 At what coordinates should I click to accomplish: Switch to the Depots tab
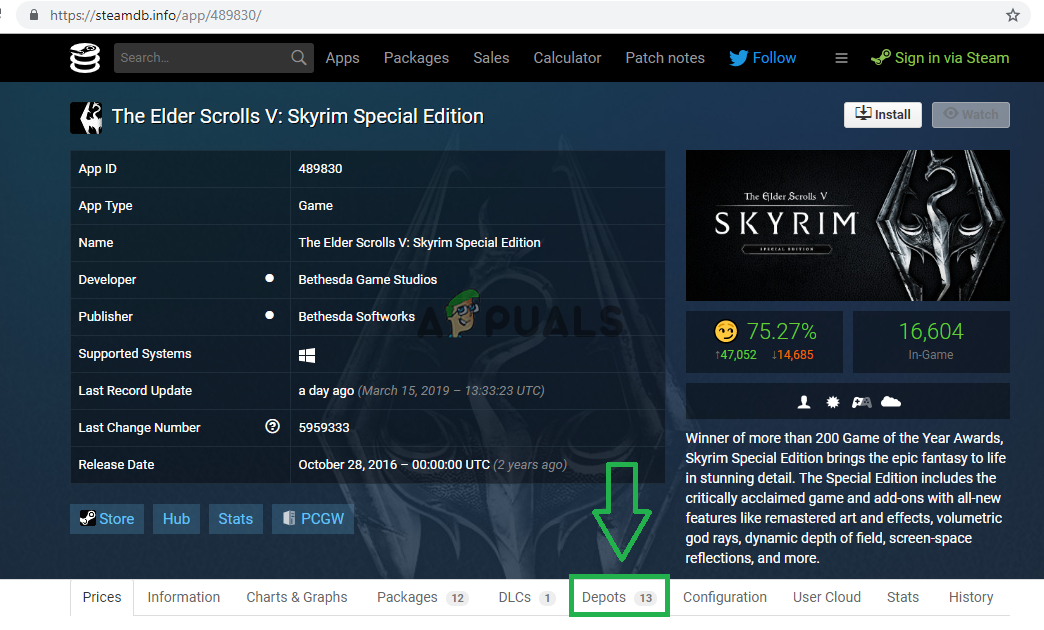619,597
